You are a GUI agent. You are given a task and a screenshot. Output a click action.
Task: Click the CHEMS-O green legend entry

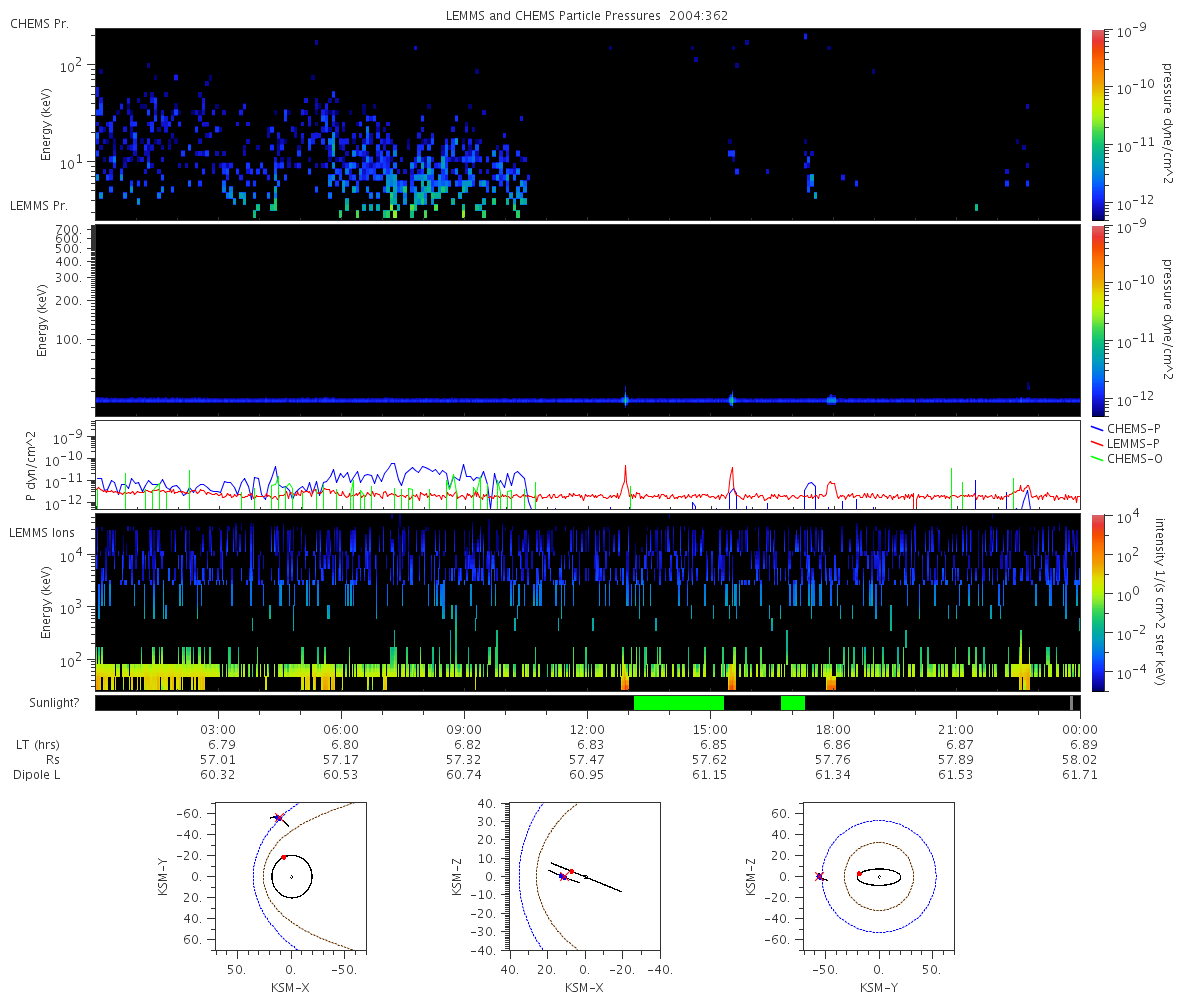click(x=1131, y=458)
